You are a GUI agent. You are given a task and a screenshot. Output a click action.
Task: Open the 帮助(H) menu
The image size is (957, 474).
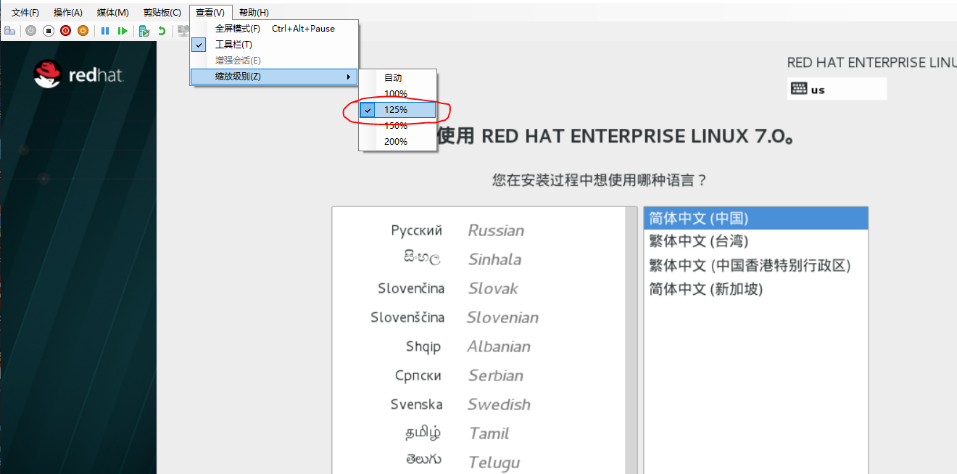[x=253, y=12]
